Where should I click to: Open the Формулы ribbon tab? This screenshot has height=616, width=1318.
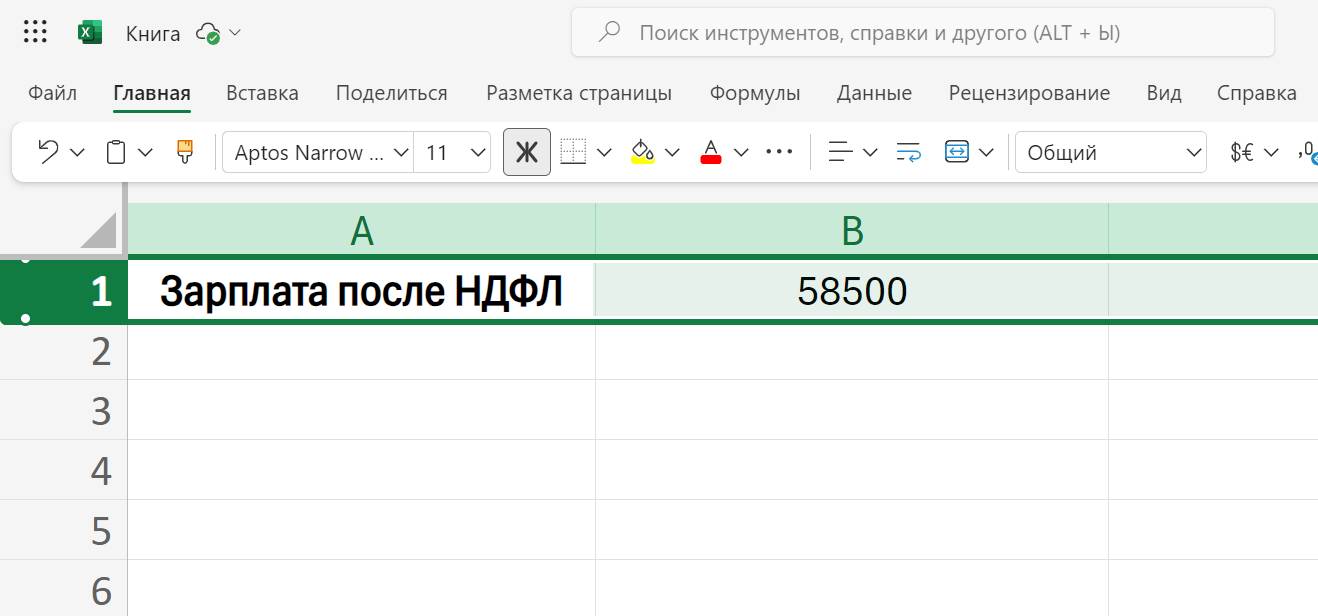coord(754,92)
